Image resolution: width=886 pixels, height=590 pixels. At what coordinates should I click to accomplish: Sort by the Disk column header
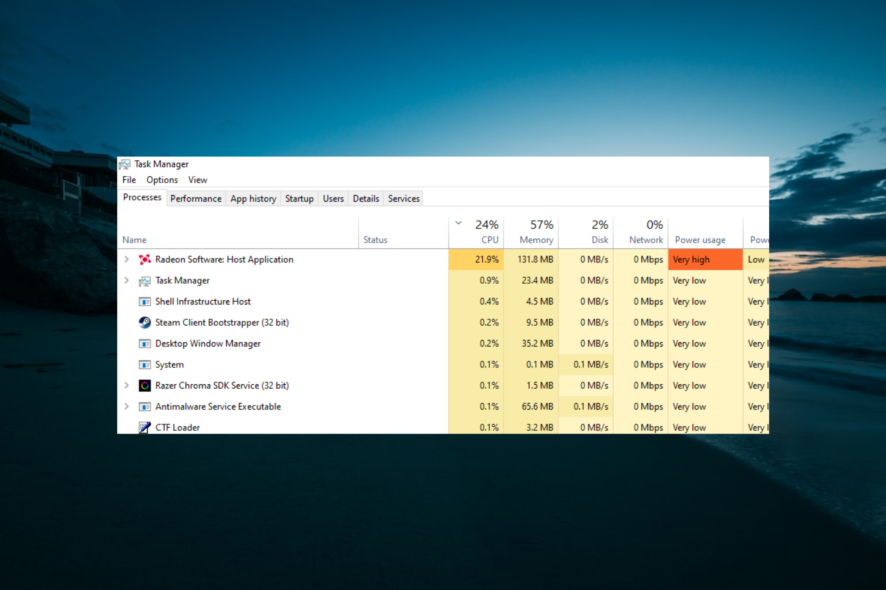point(586,233)
